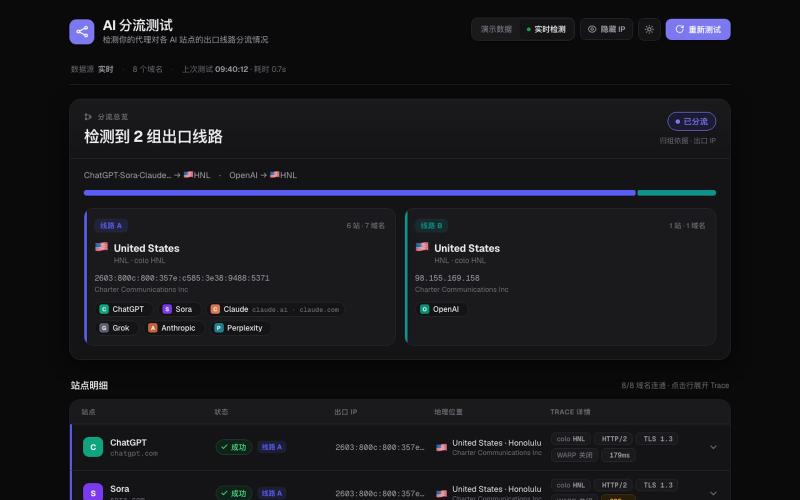Click the 分流总览 section icon

pyautogui.click(x=88, y=117)
